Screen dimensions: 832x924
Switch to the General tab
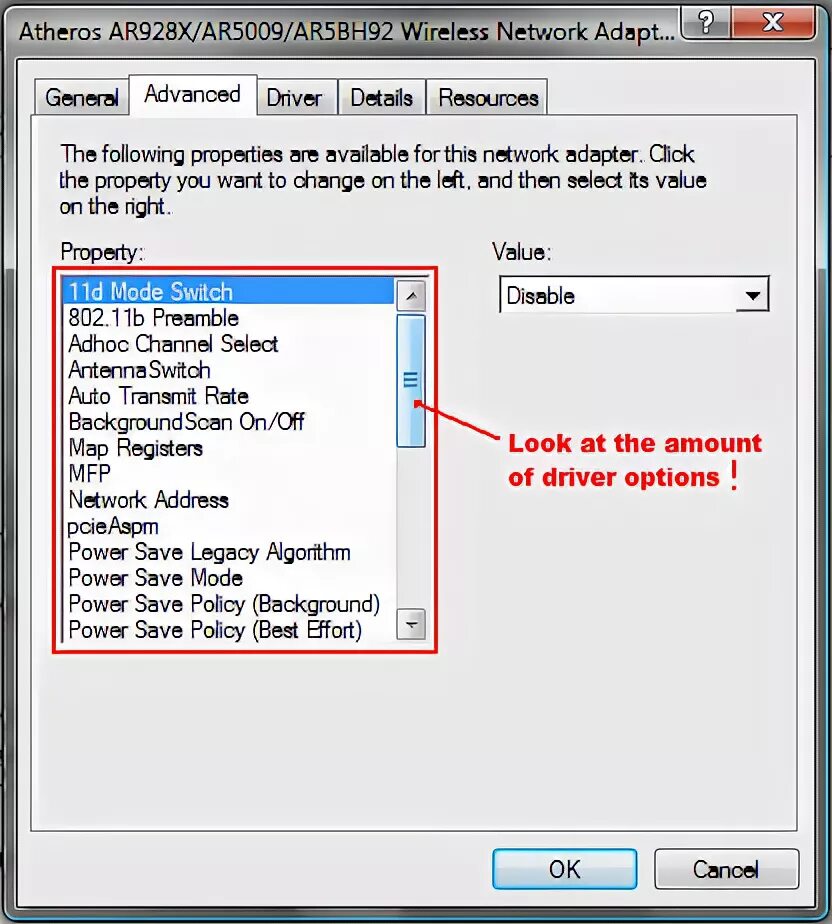81,98
